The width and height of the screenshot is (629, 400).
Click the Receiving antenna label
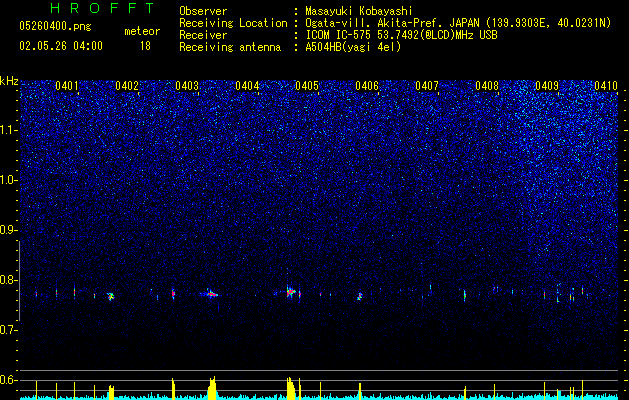coord(230,47)
